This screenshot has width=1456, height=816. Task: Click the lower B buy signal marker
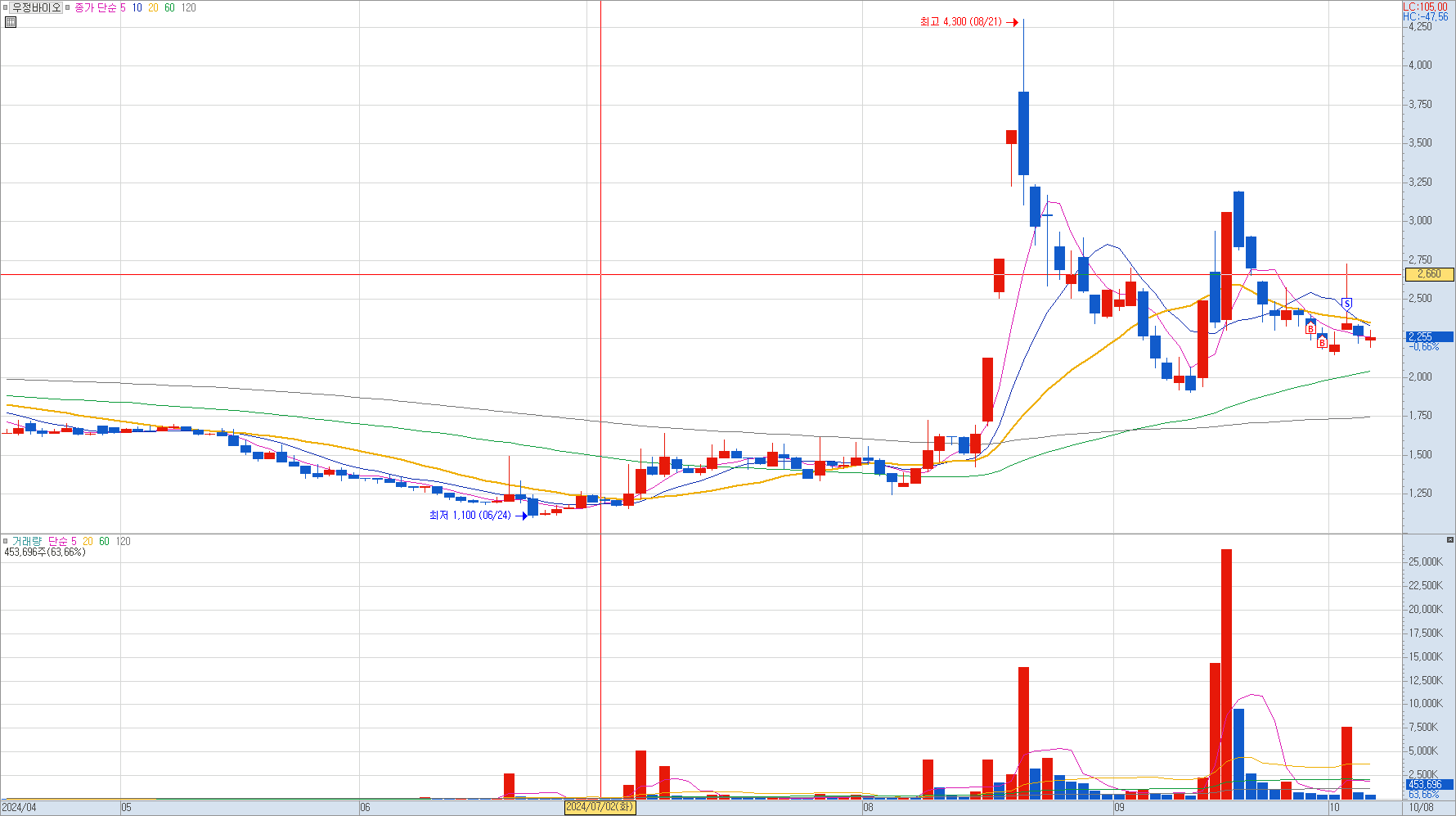pos(1322,343)
